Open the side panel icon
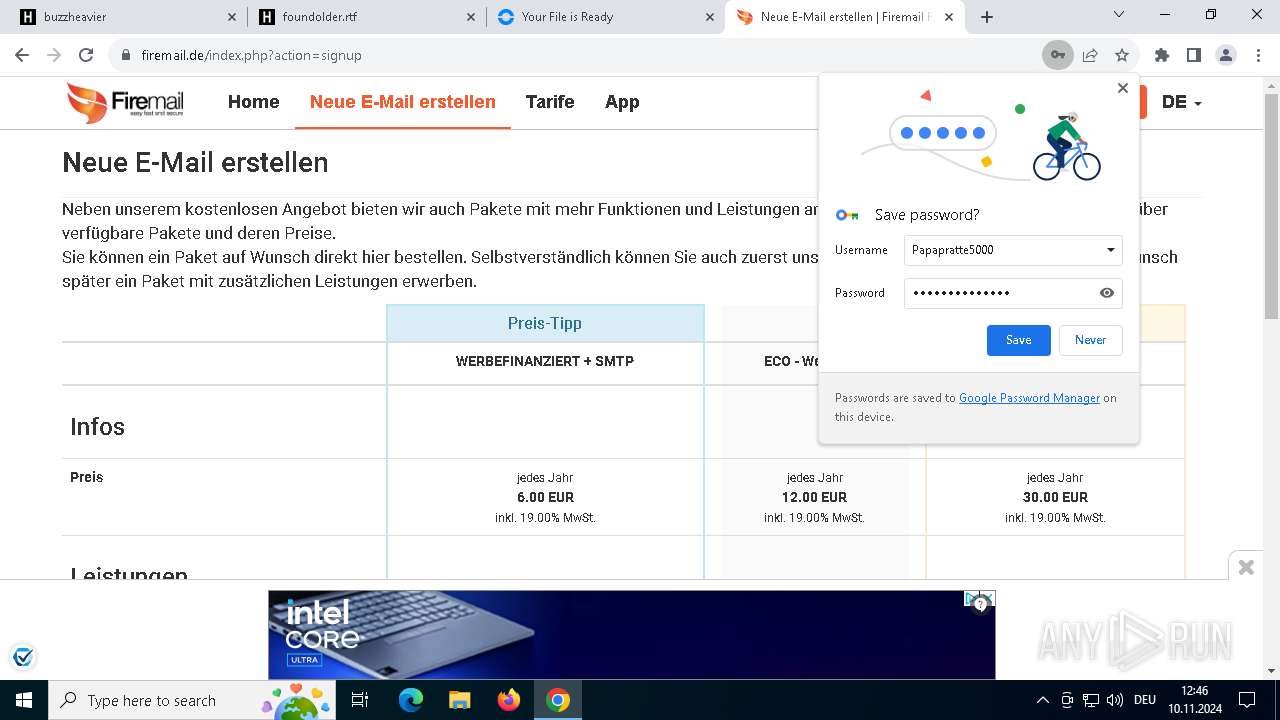The height and width of the screenshot is (720, 1280). (x=1193, y=55)
